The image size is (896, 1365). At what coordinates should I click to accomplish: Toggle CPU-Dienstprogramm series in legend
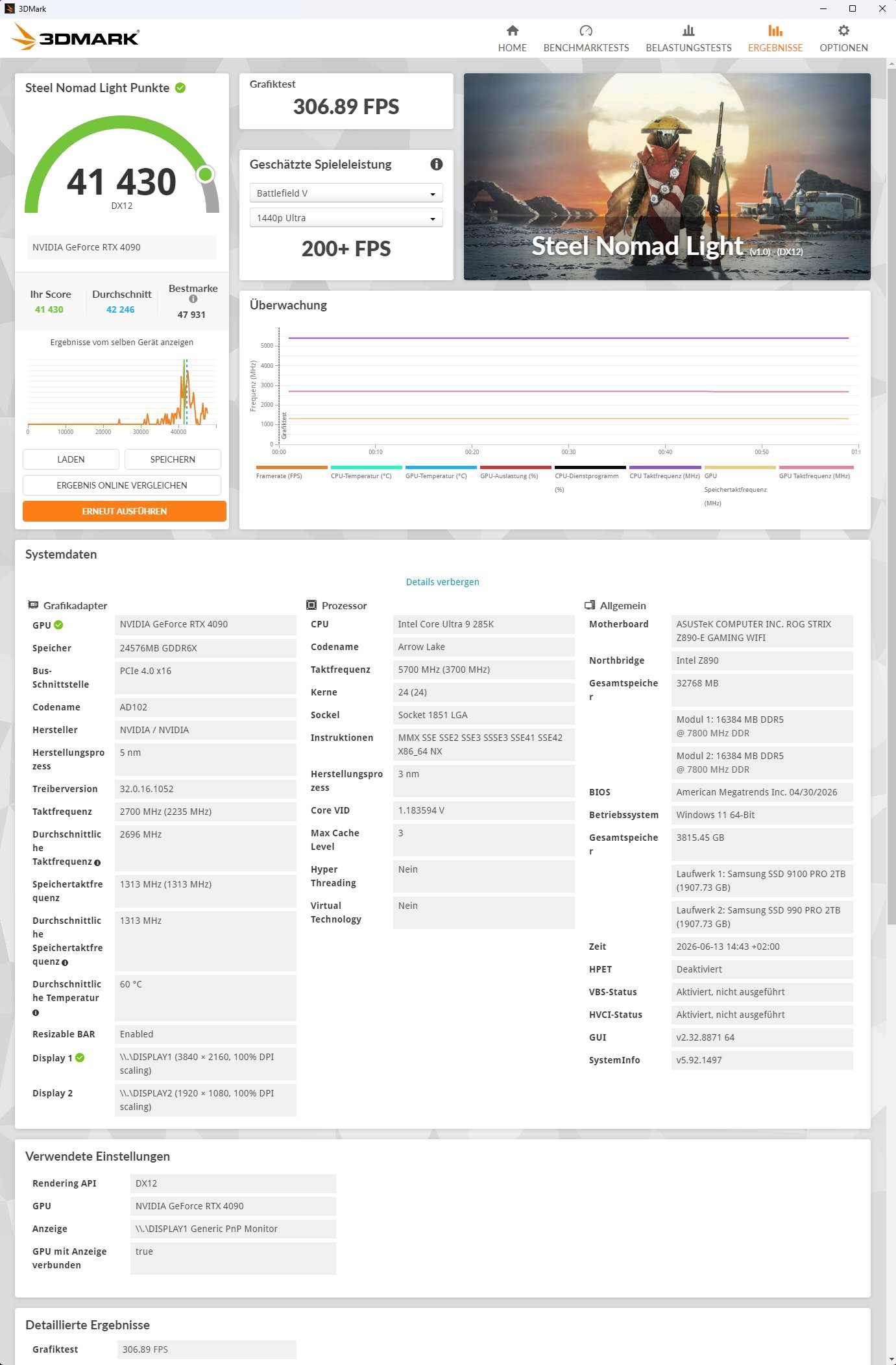(590, 467)
